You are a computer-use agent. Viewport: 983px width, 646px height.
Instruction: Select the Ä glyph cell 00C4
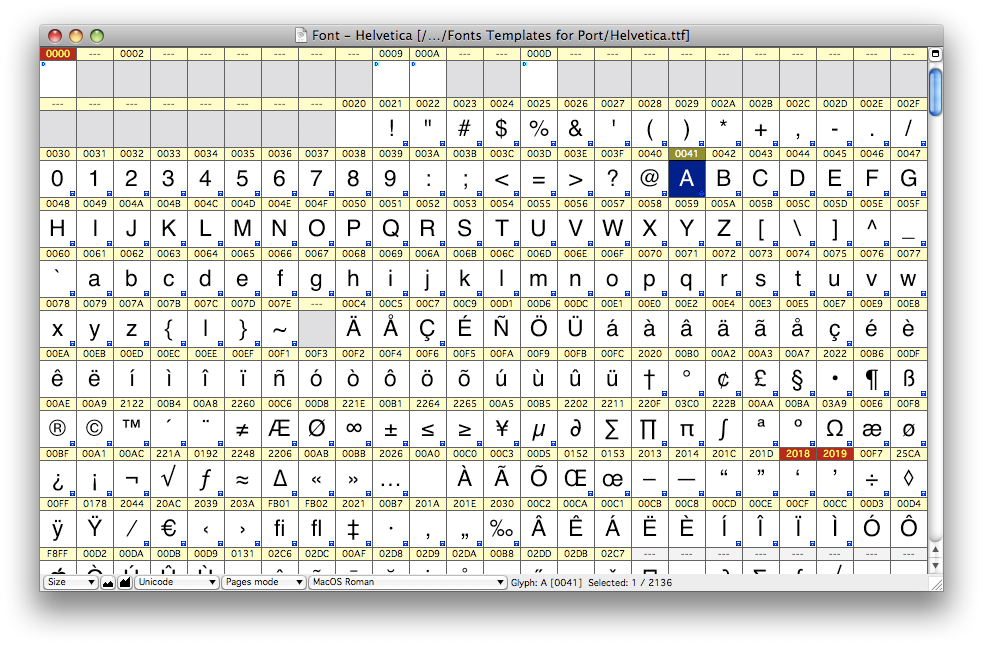(354, 329)
